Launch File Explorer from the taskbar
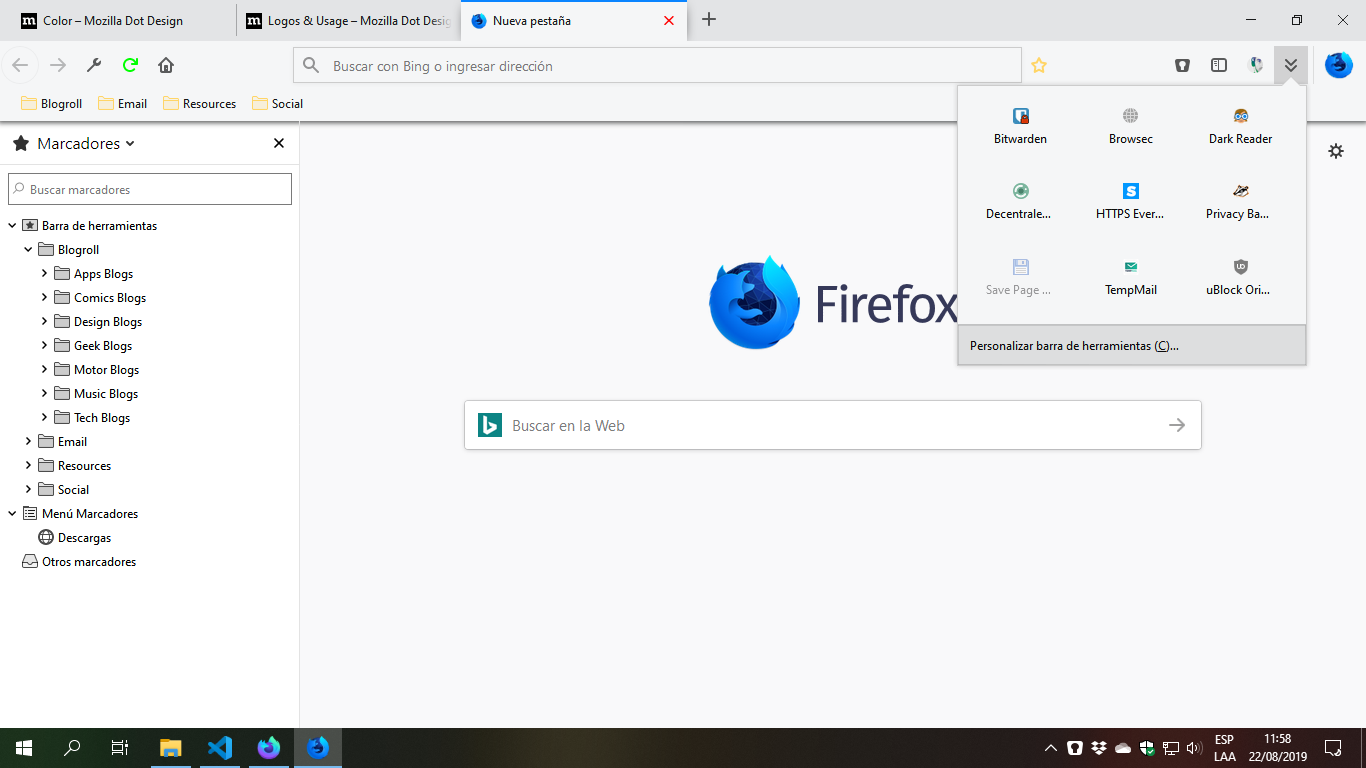This screenshot has width=1366, height=768. 171,748
